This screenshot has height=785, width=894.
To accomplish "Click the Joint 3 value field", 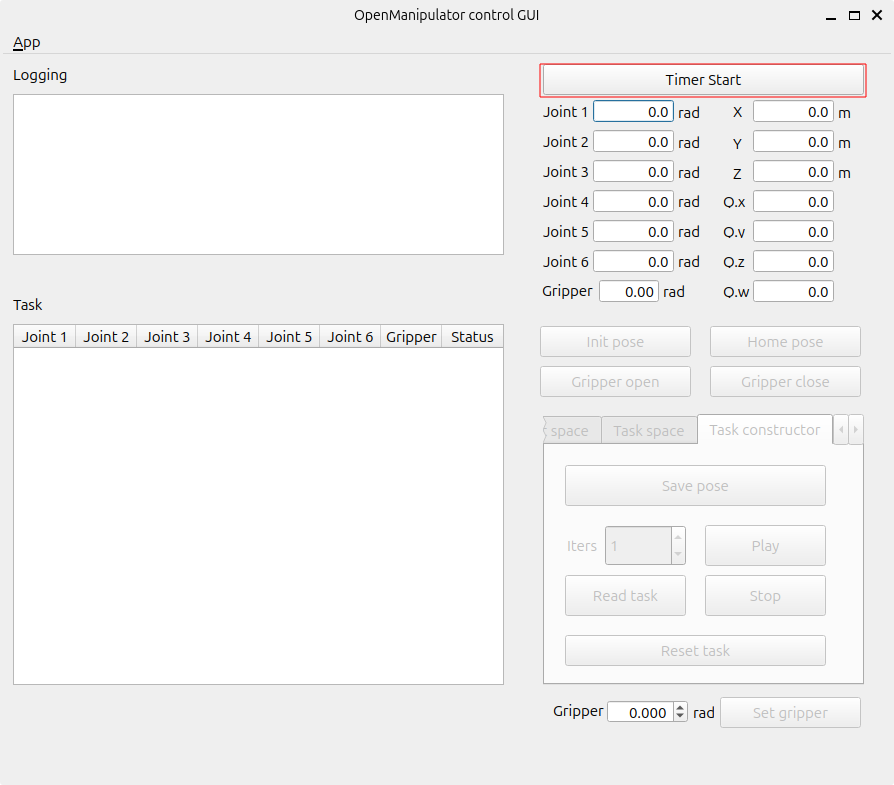I will pos(633,172).
